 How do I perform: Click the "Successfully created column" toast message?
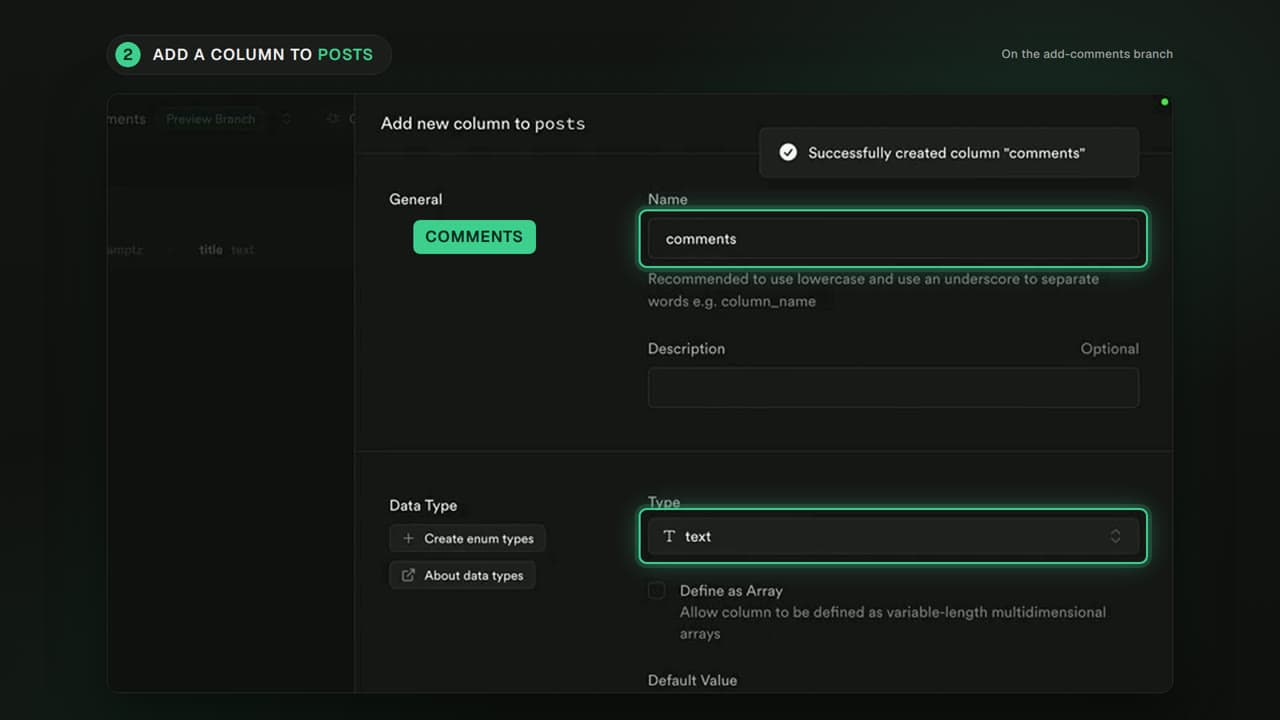click(949, 152)
